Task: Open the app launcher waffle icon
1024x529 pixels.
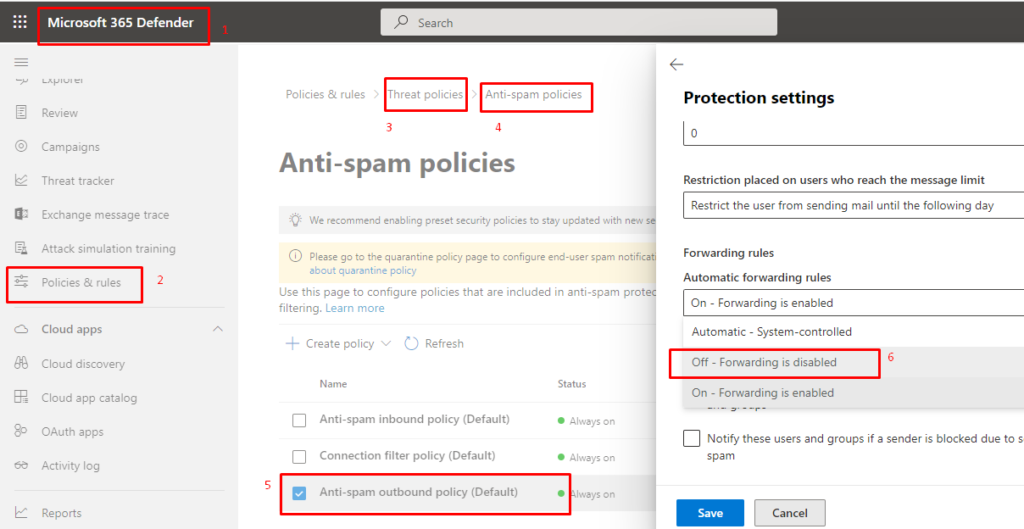Action: [20, 22]
